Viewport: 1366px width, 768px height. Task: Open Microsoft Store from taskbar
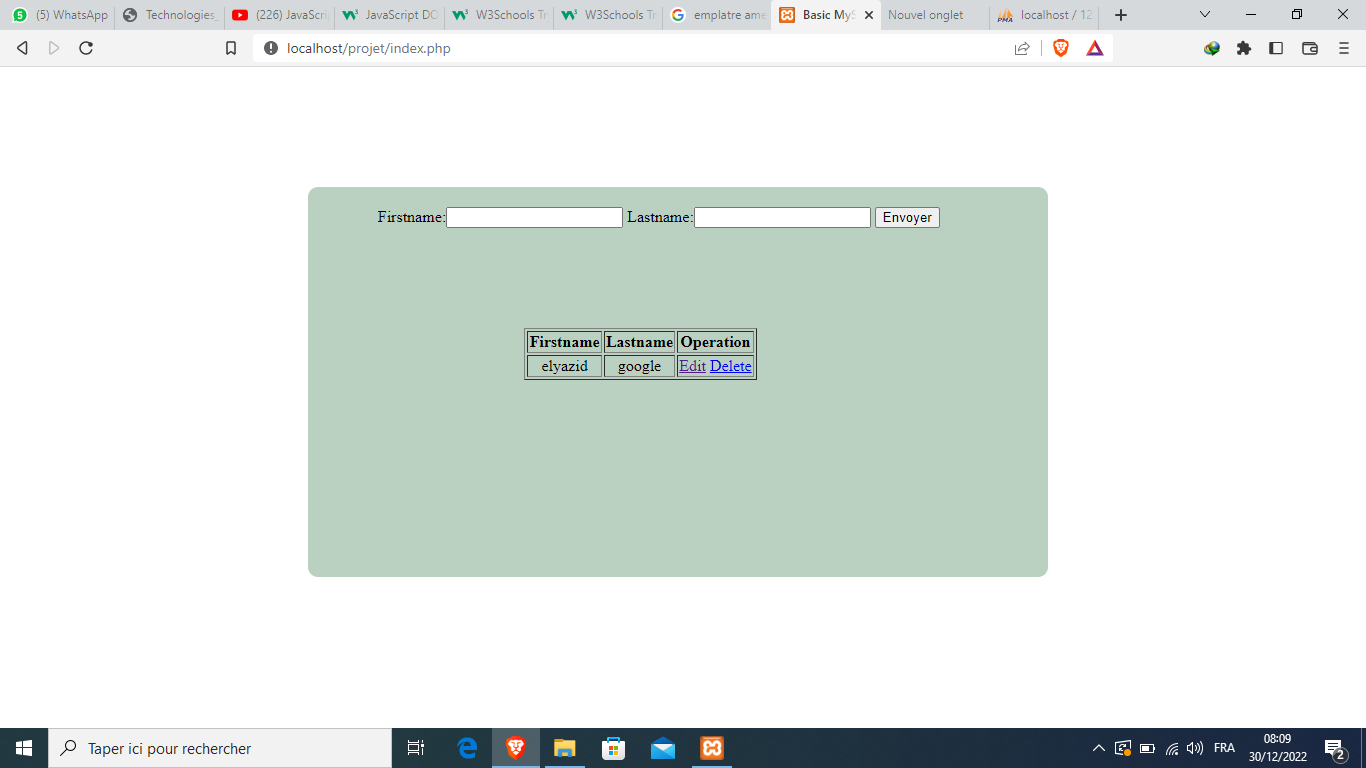pos(614,748)
